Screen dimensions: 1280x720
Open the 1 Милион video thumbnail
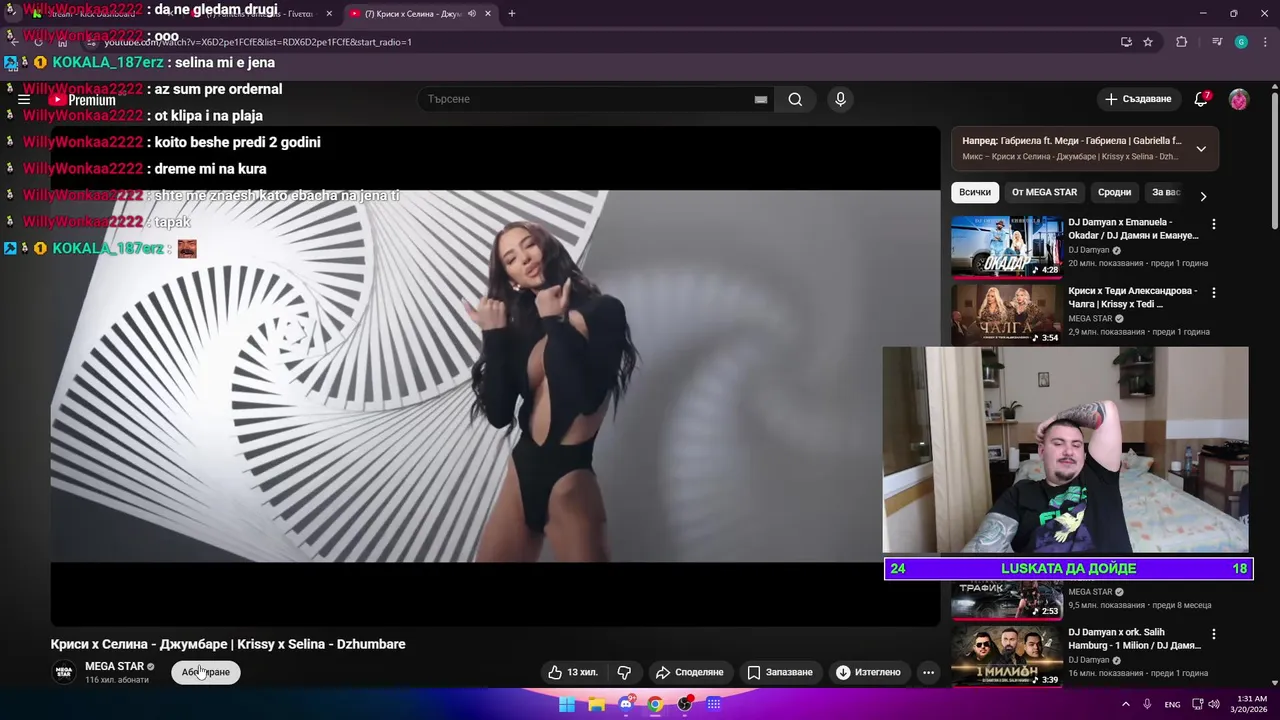(1006, 655)
